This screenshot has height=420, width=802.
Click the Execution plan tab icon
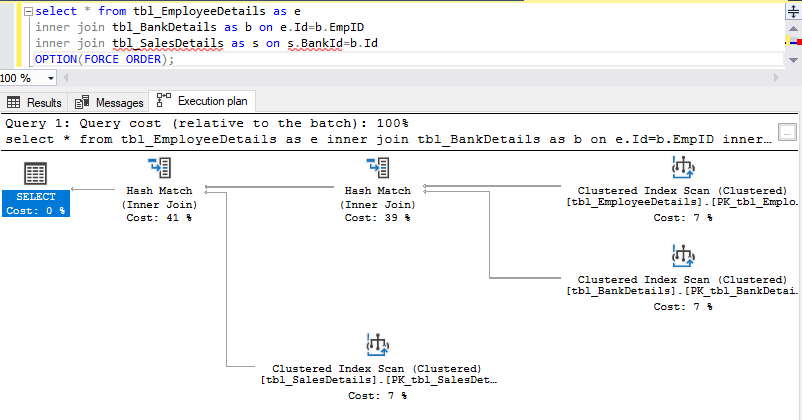pos(164,100)
